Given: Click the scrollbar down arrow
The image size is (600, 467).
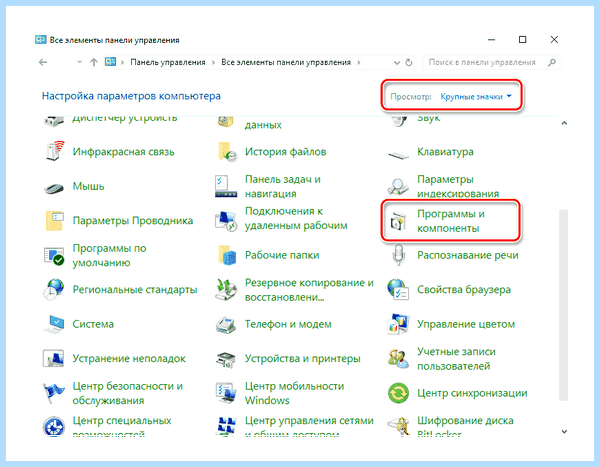Looking at the screenshot, I should click(564, 431).
